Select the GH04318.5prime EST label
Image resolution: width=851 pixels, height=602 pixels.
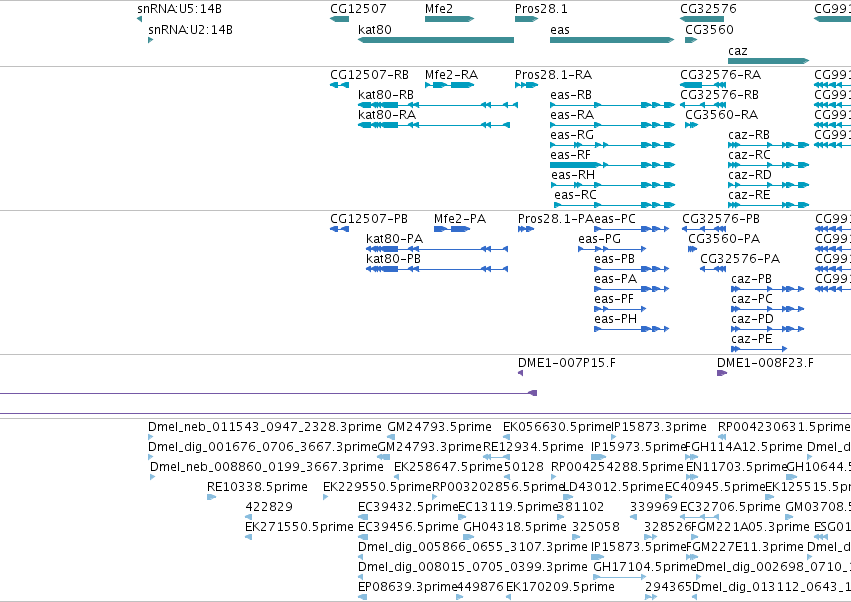point(515,527)
